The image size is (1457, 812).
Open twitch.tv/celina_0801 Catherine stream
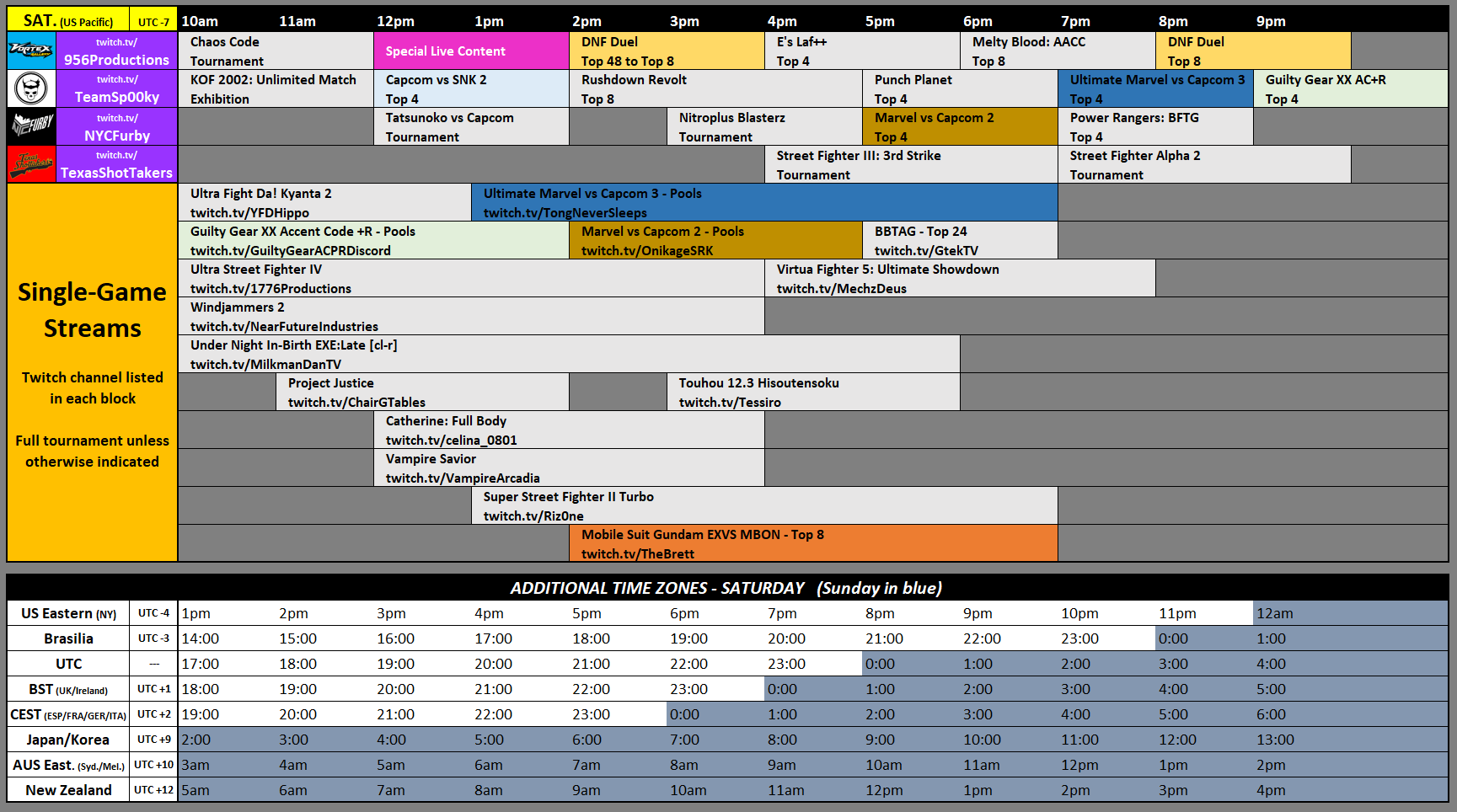pyautogui.click(x=569, y=430)
